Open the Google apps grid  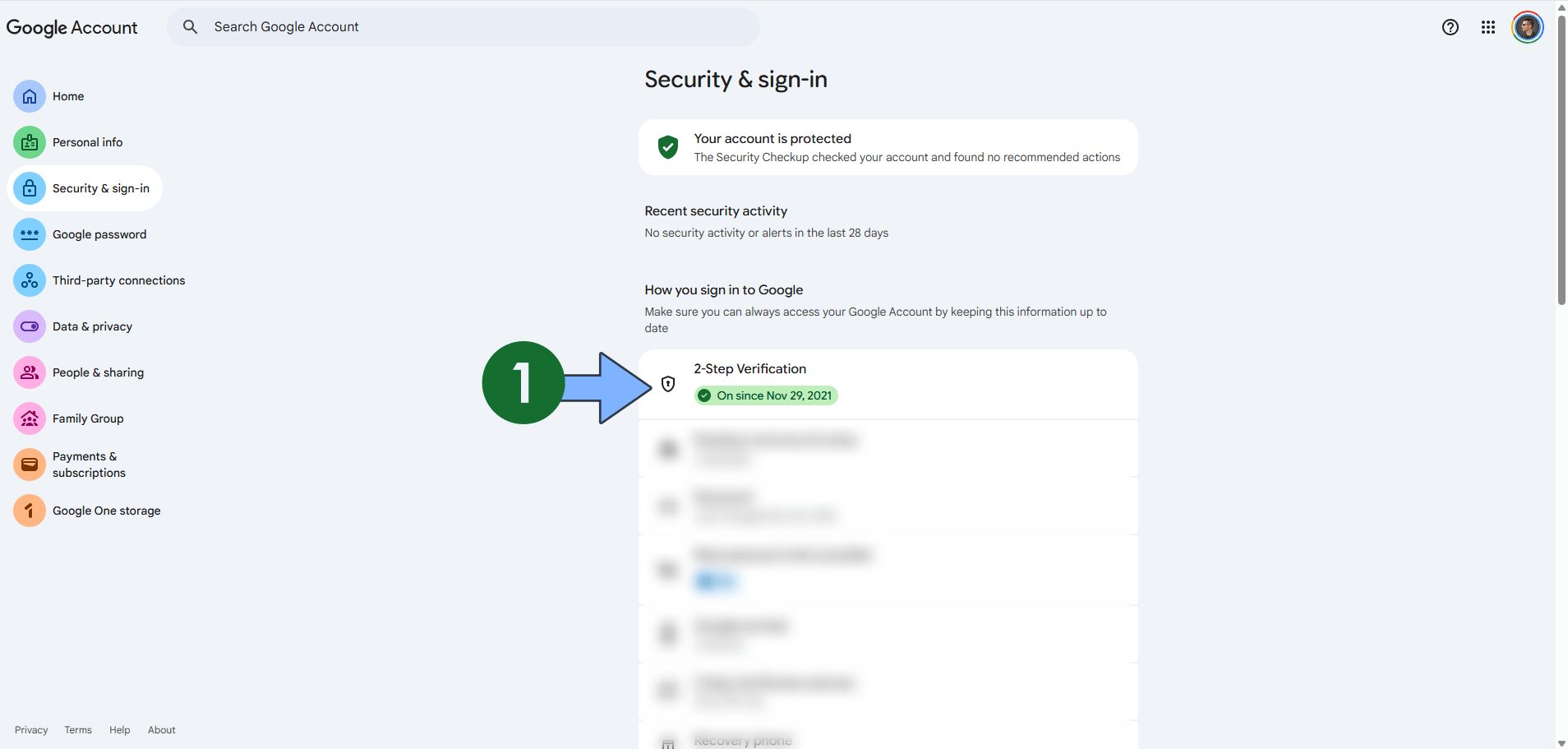[1487, 27]
